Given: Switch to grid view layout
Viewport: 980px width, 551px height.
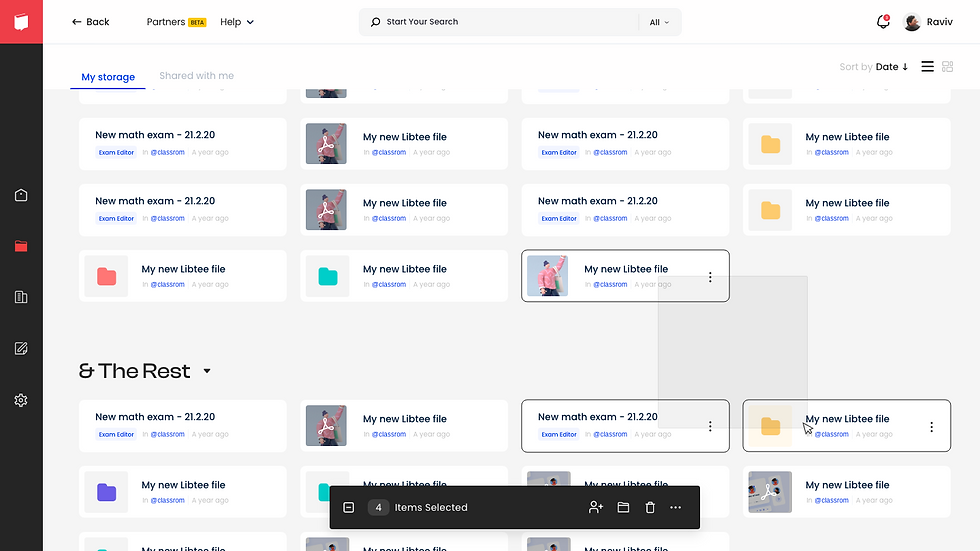Looking at the screenshot, I should pos(948,66).
